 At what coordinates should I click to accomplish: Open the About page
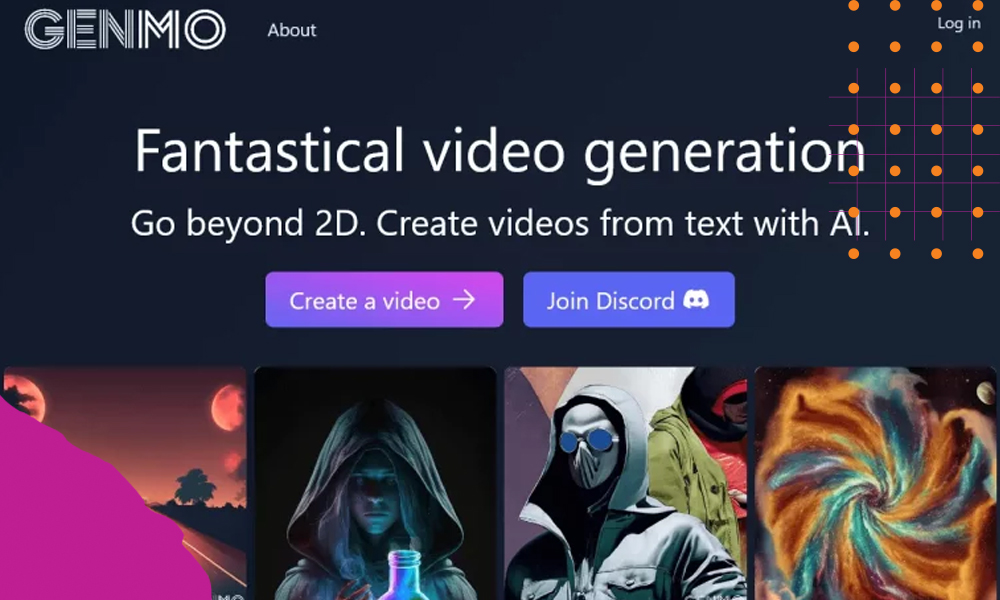pos(291,30)
